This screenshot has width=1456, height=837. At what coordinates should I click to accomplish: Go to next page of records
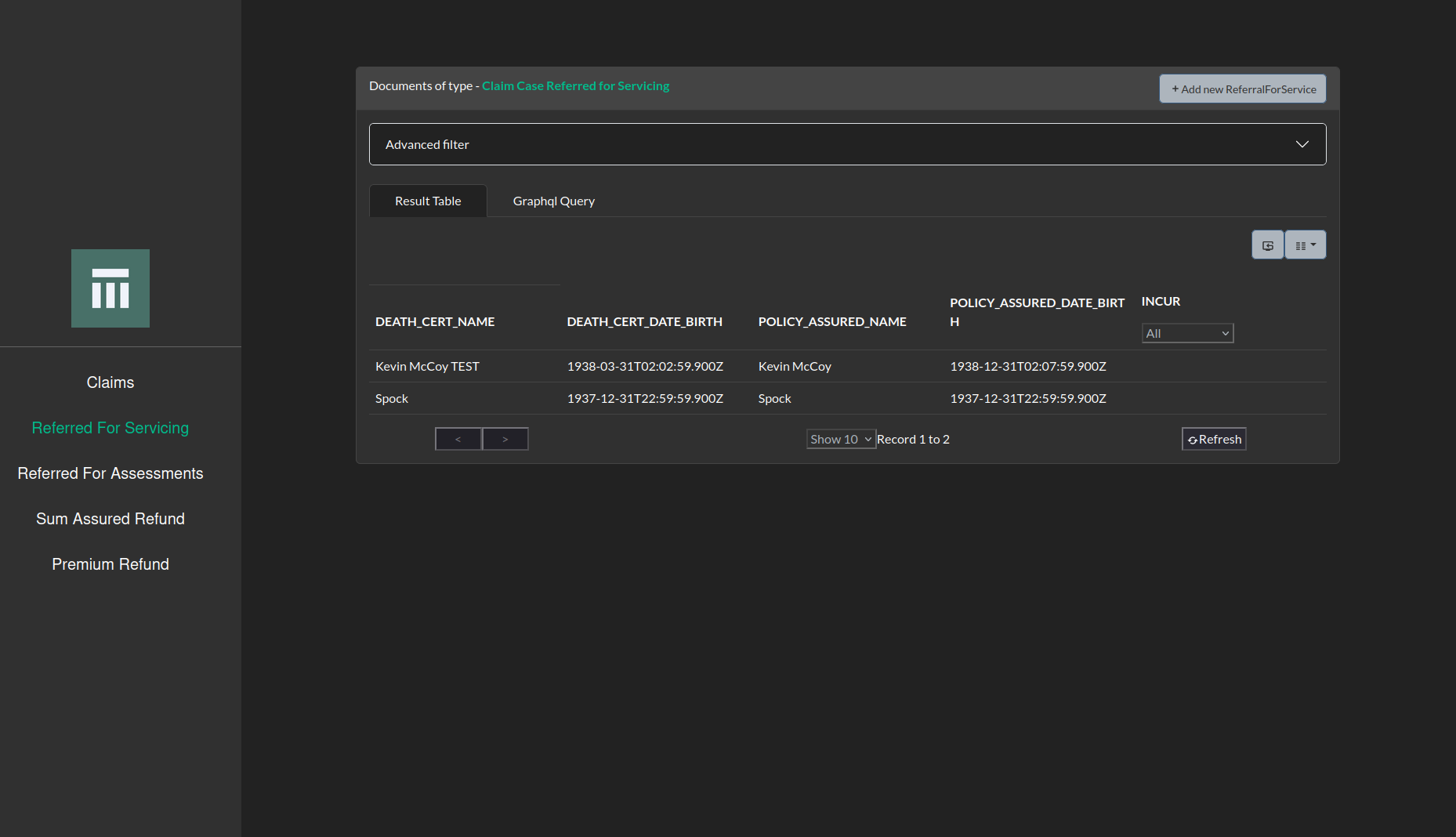click(505, 439)
